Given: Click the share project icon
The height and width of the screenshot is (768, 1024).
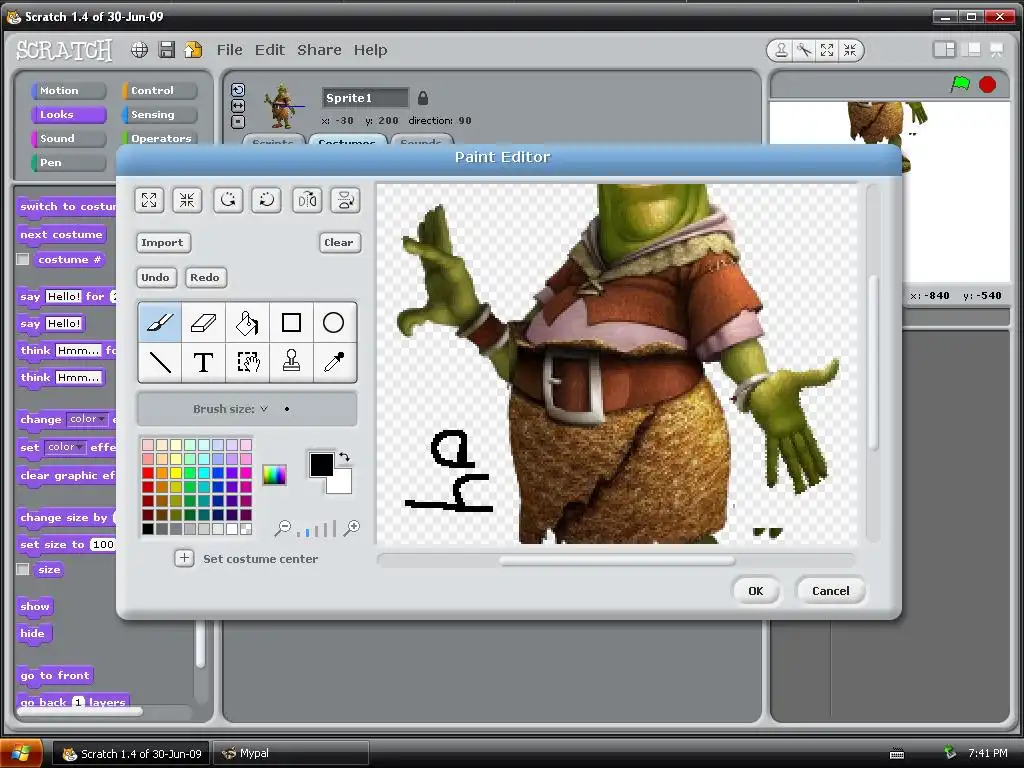Looking at the screenshot, I should 193,50.
